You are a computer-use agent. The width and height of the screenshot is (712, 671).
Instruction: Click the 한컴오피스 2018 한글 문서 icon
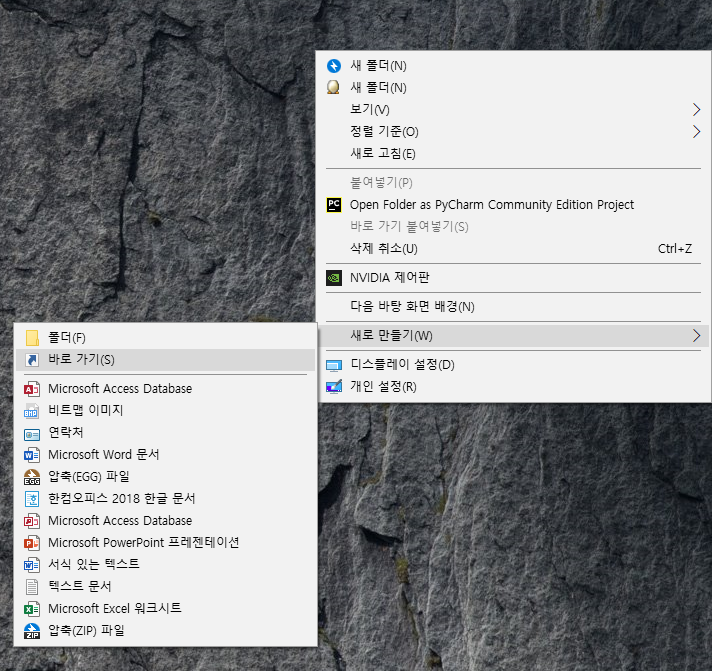[x=32, y=499]
